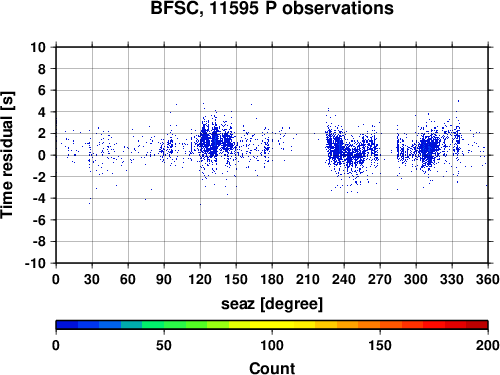This screenshot has height=375, width=500.
Task: Click the x-axis tick label 270
Action: tap(380, 279)
